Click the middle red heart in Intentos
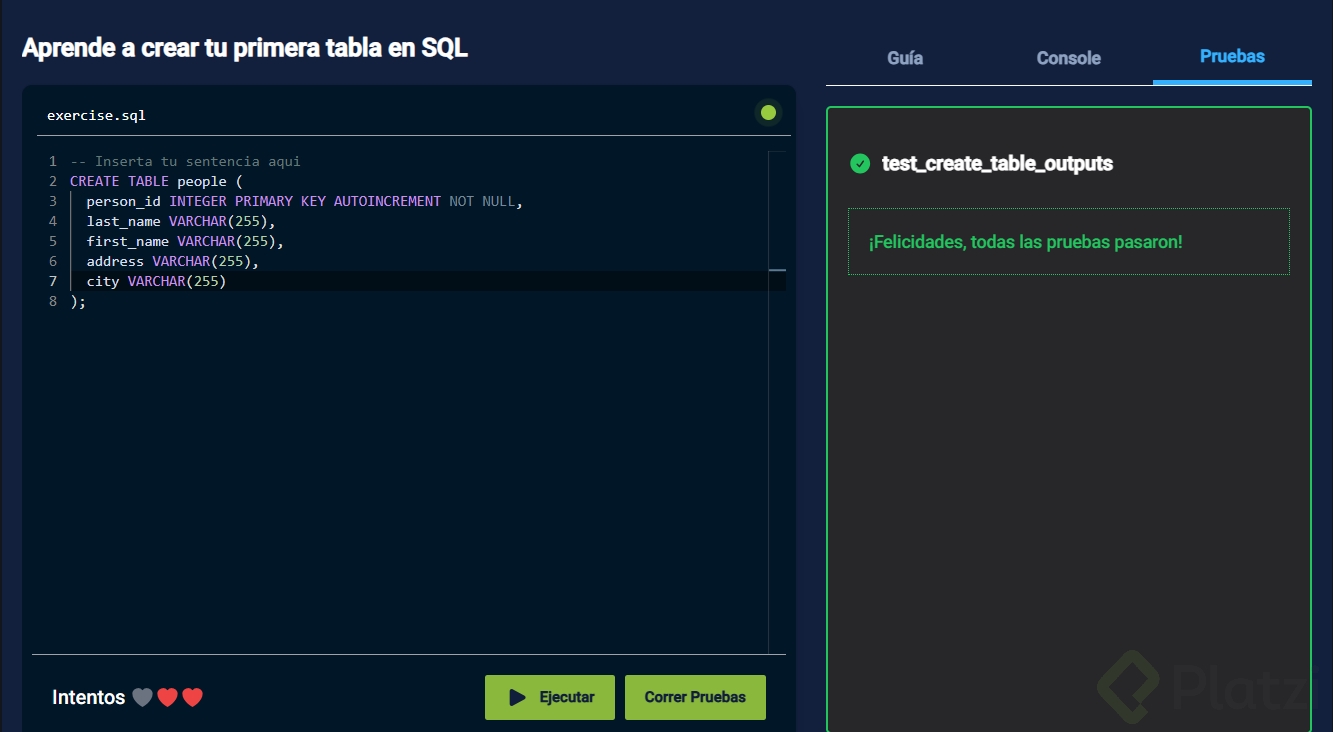Viewport: 1333px width, 732px height. click(167, 698)
